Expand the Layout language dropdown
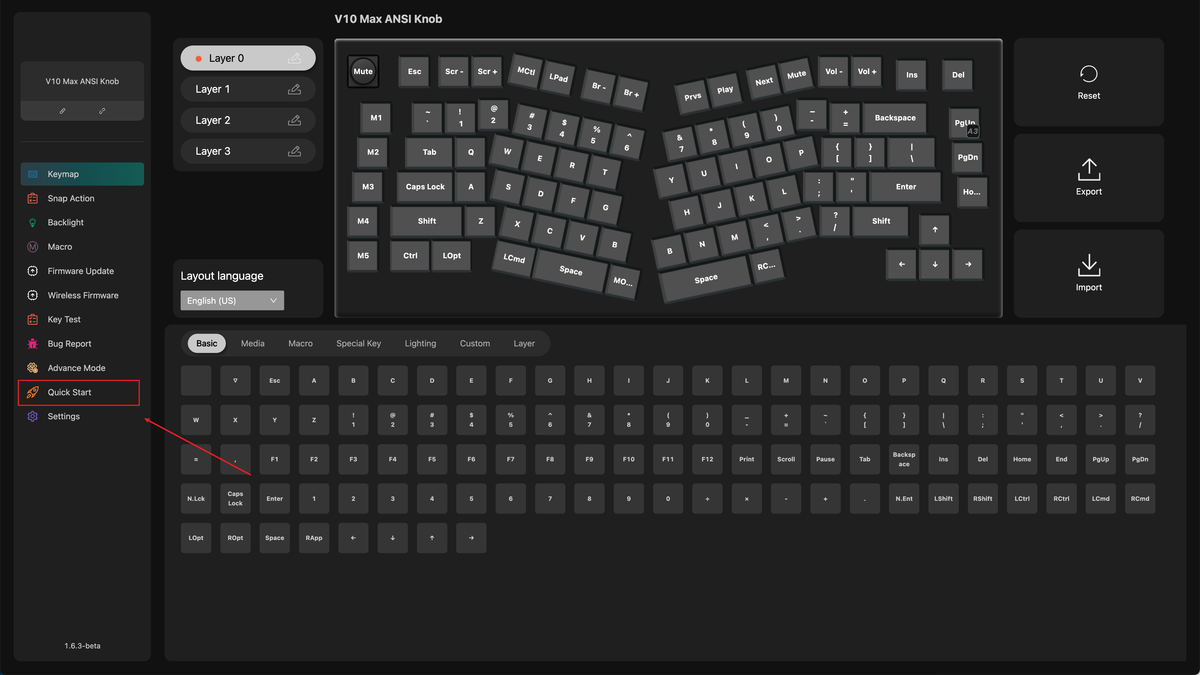 tap(232, 300)
